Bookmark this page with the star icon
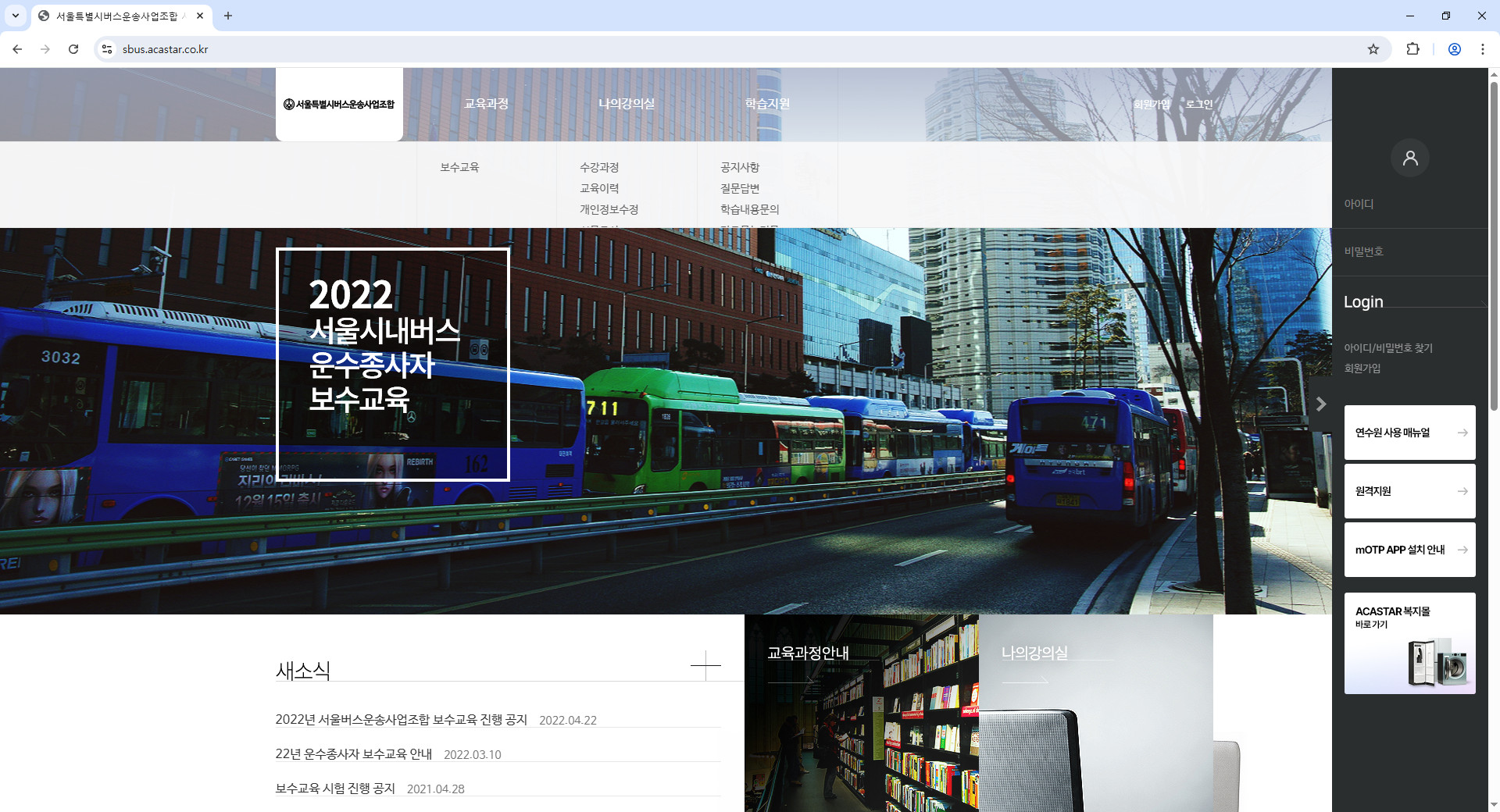Image resolution: width=1500 pixels, height=812 pixels. (x=1373, y=49)
